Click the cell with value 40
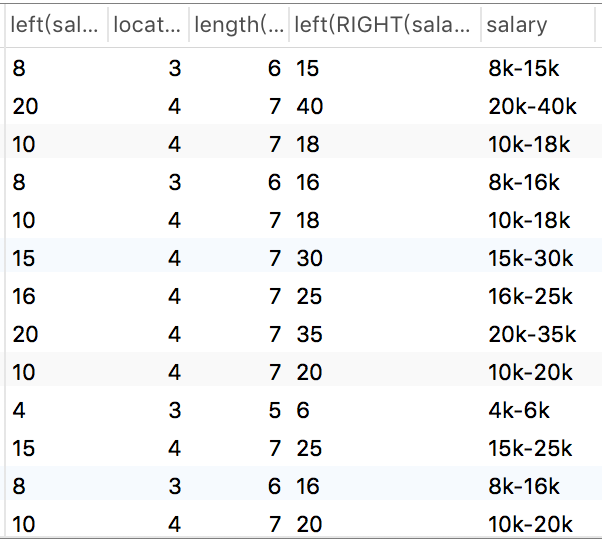 pyautogui.click(x=309, y=107)
